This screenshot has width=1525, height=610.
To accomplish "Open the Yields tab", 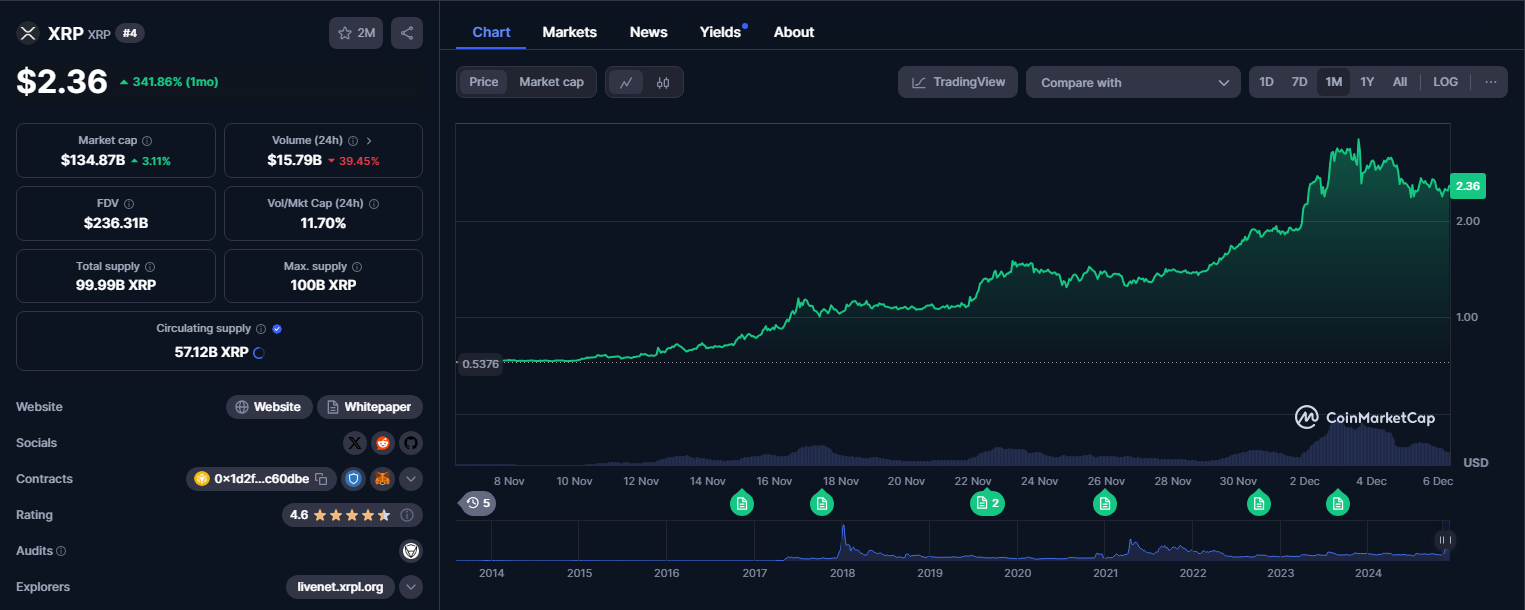I will pyautogui.click(x=720, y=32).
